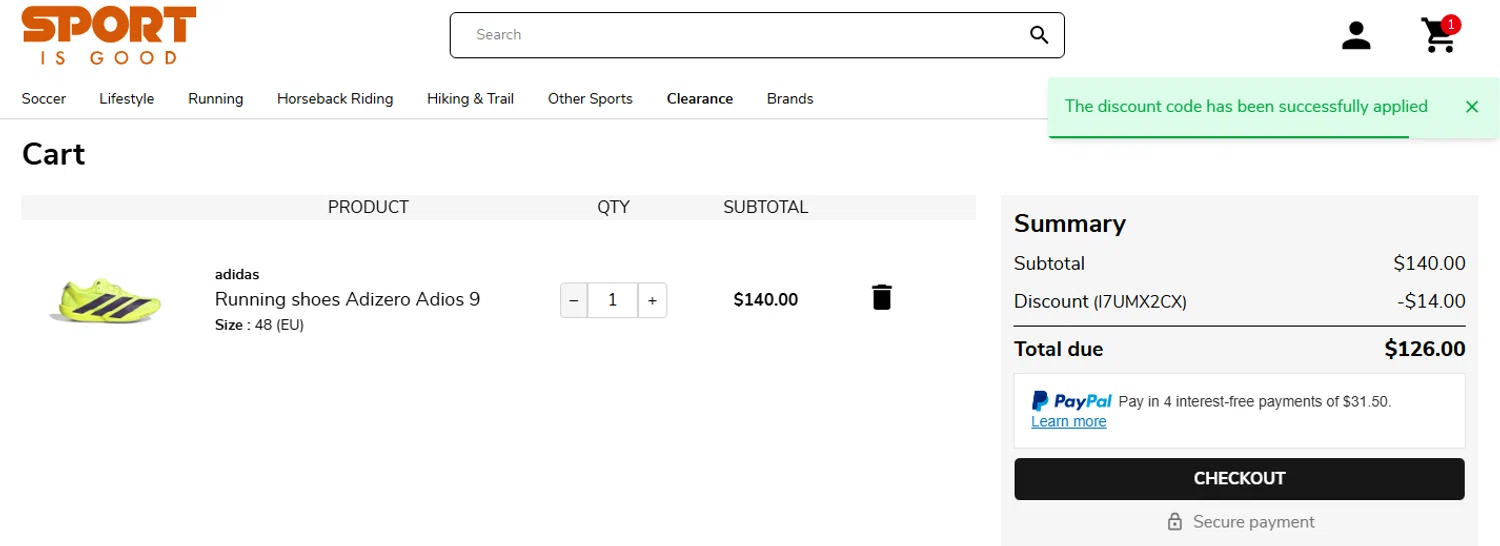Open the user account icon
Image resolution: width=1500 pixels, height=546 pixels.
1356,35
